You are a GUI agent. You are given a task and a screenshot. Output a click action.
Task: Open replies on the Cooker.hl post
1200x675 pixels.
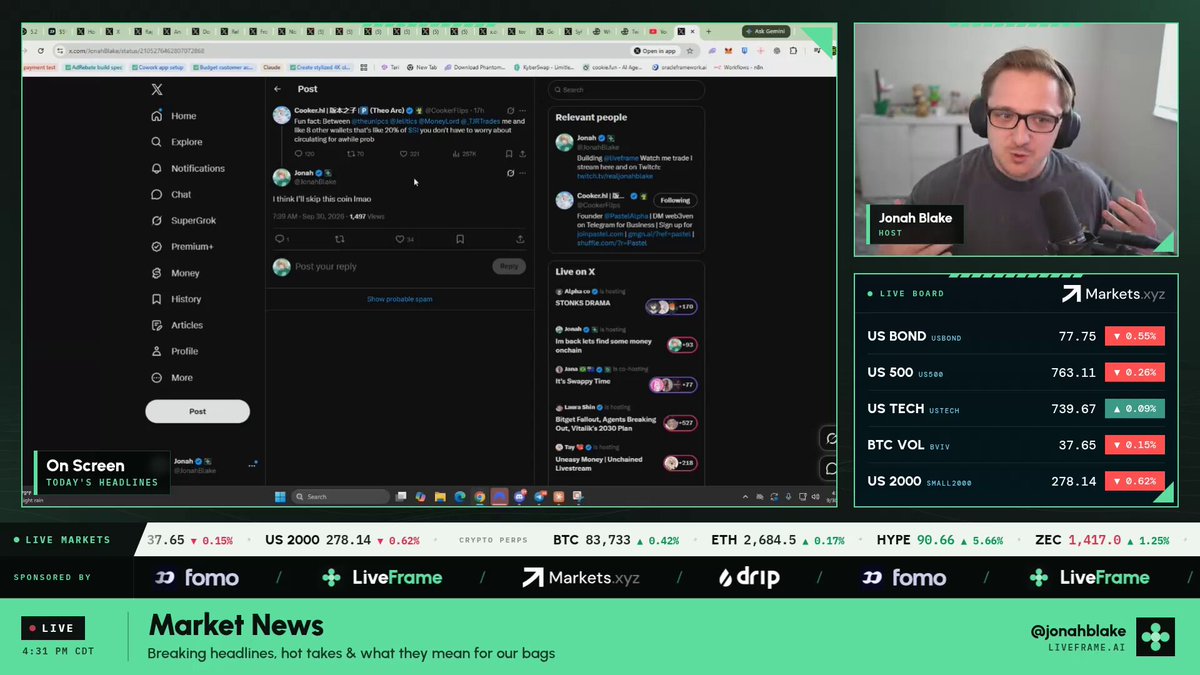coord(298,154)
